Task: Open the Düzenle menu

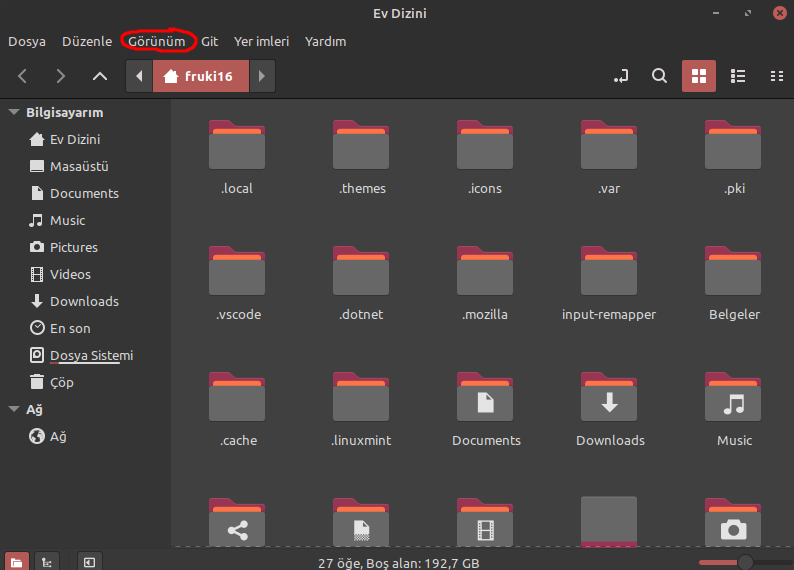Action: coord(87,42)
